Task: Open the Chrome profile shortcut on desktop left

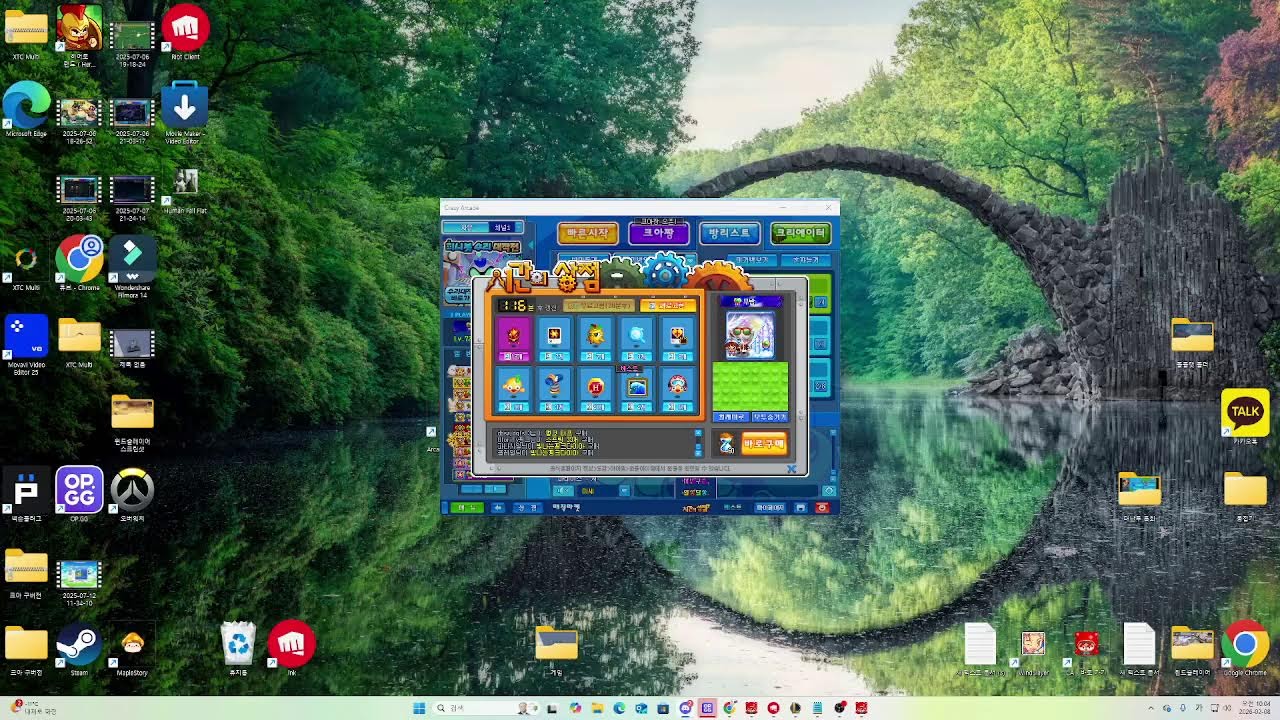Action: point(79,263)
